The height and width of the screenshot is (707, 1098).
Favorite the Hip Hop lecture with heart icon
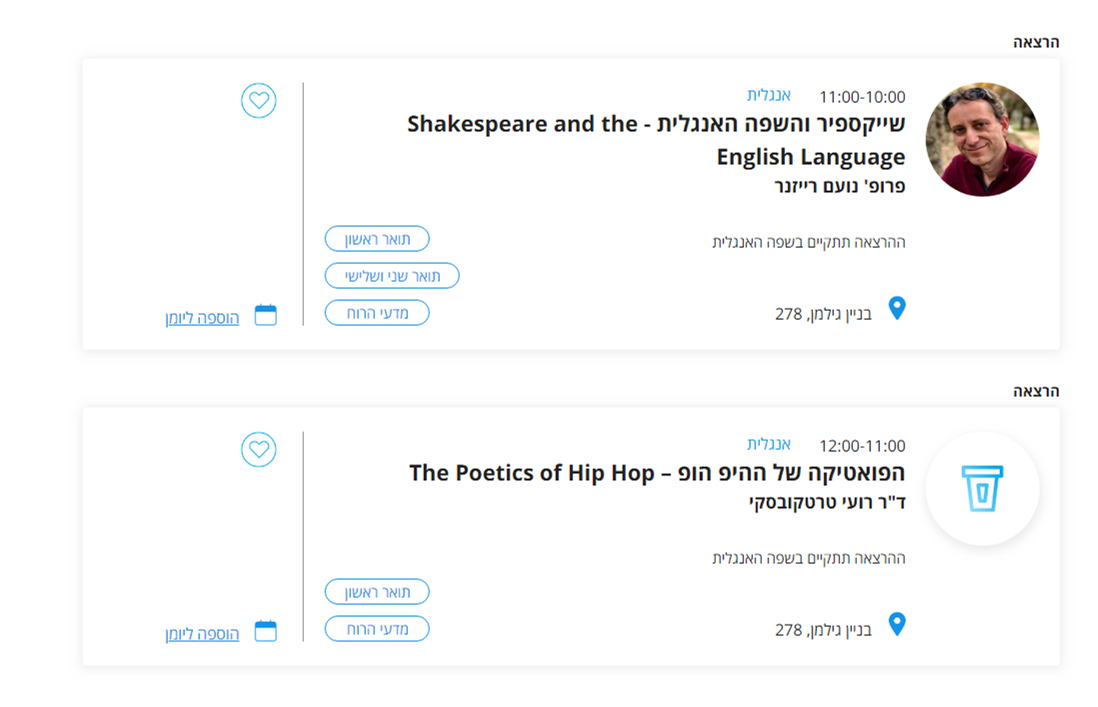(x=258, y=449)
